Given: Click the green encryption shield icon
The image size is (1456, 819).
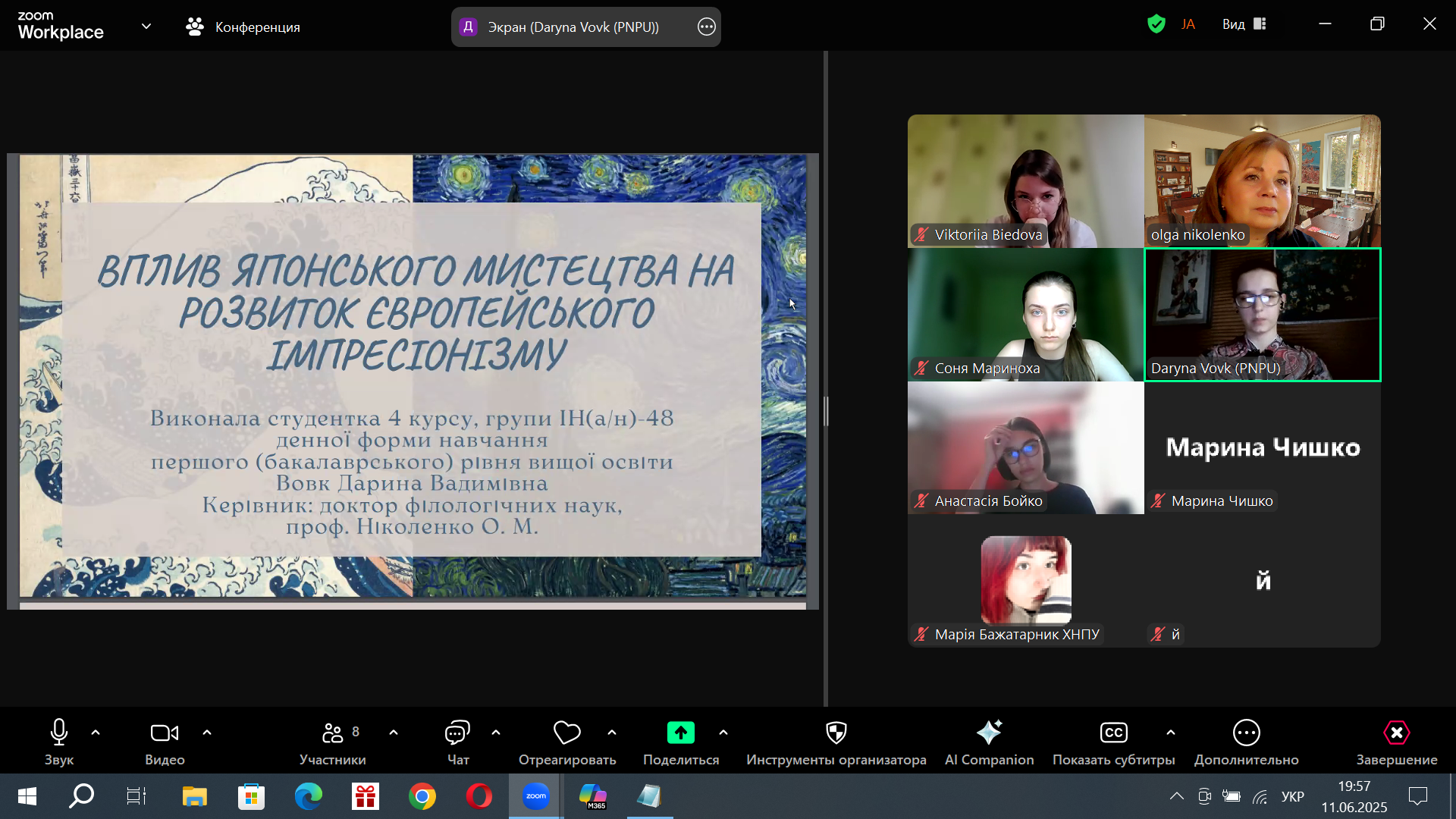Looking at the screenshot, I should [1156, 24].
